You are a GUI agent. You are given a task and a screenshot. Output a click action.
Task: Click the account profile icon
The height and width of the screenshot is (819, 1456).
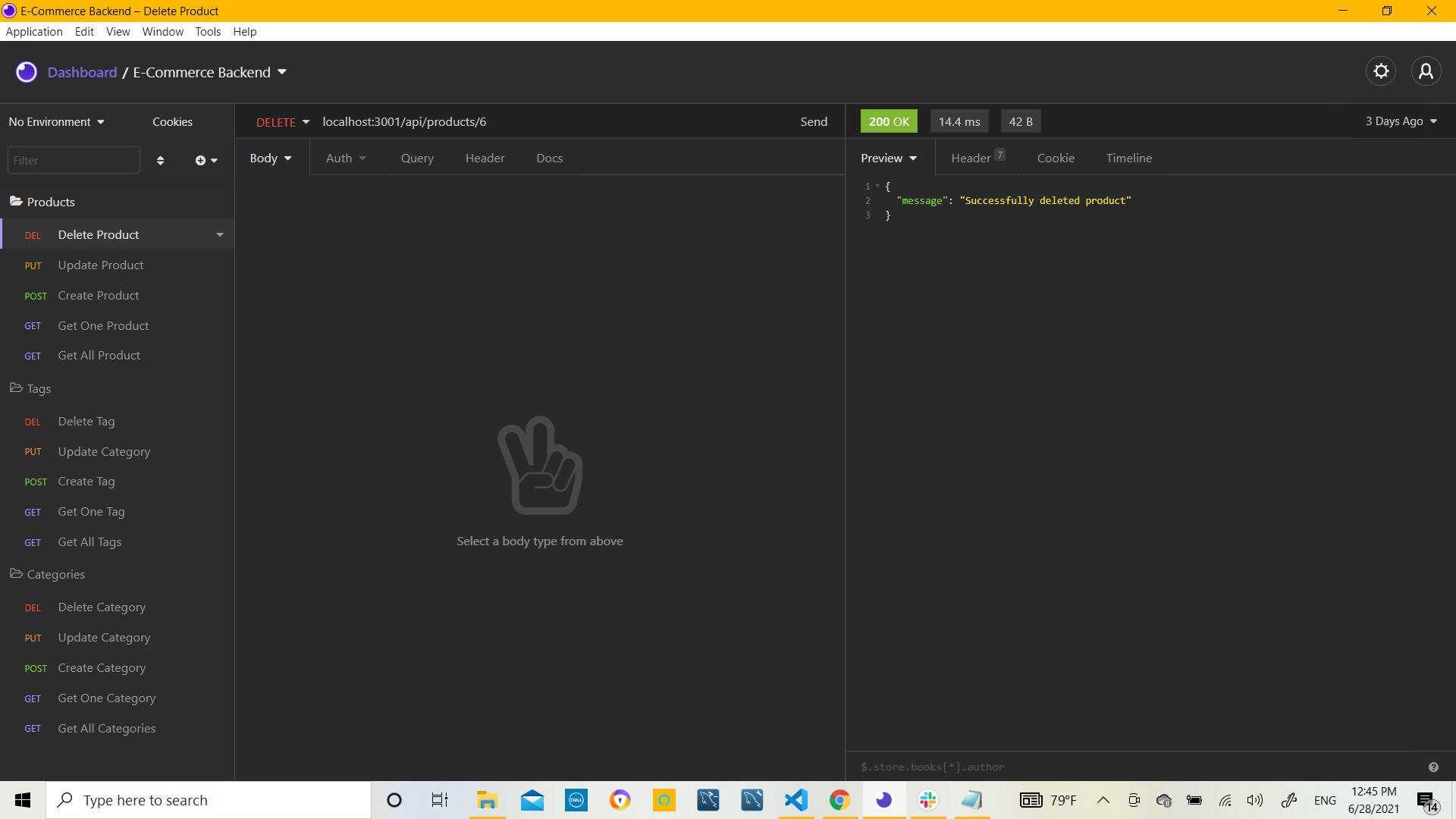coord(1426,71)
